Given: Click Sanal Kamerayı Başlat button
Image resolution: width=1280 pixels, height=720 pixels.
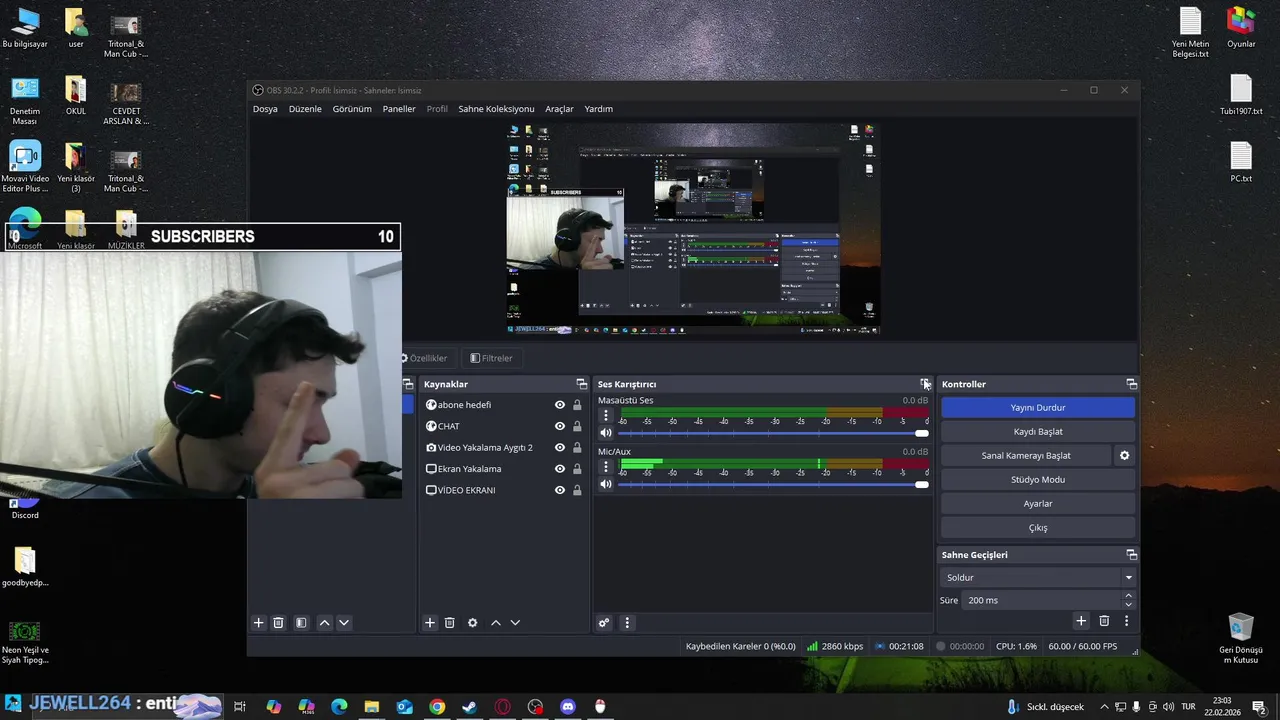Looking at the screenshot, I should click(x=1026, y=456).
